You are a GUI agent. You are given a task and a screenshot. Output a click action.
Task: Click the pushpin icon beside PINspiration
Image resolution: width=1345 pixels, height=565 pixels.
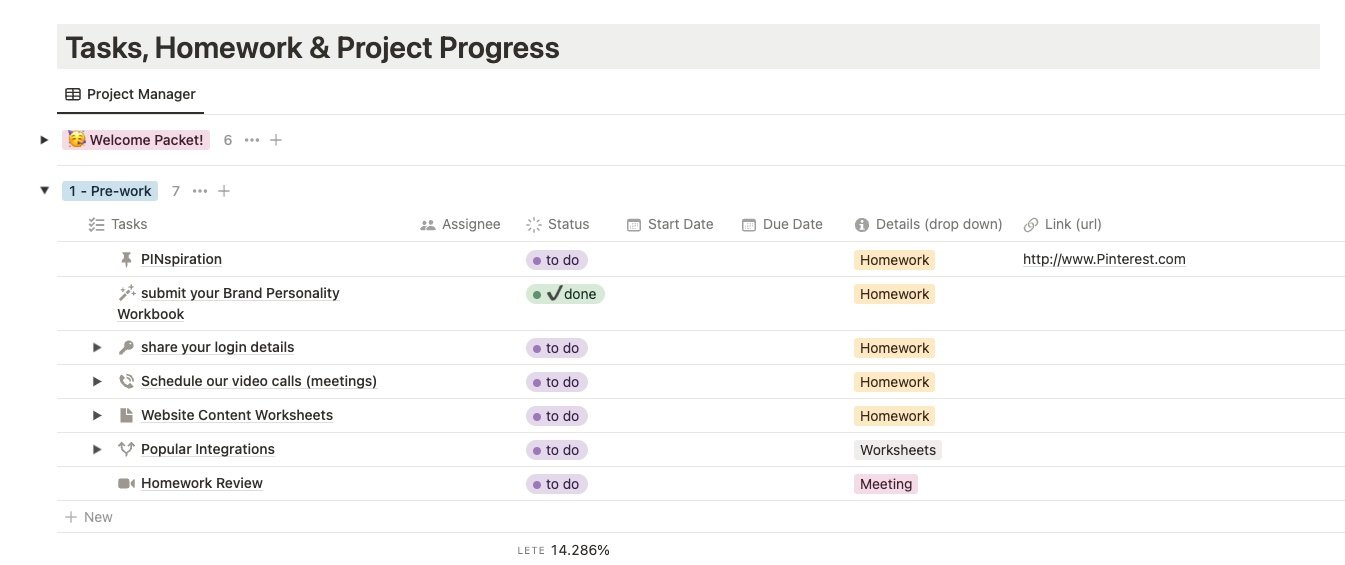click(126, 259)
